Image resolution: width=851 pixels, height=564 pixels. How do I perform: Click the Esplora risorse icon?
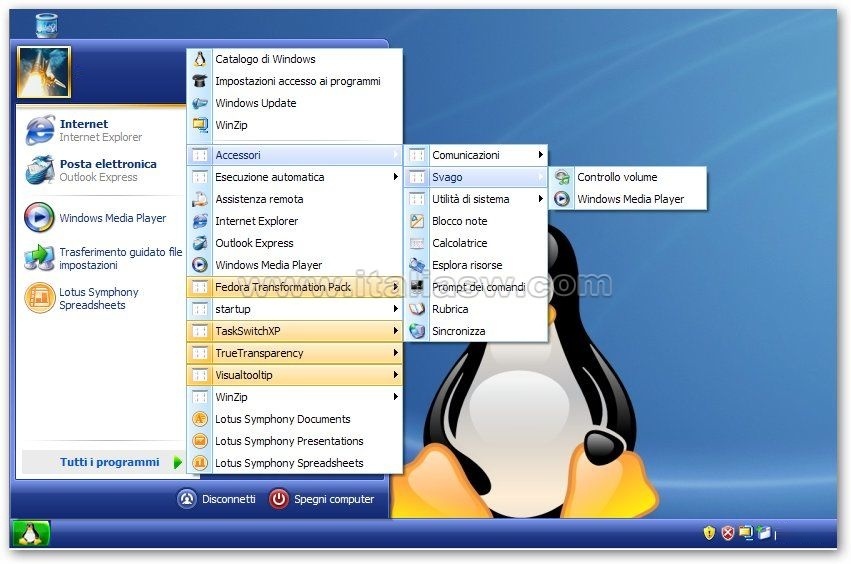tap(417, 265)
